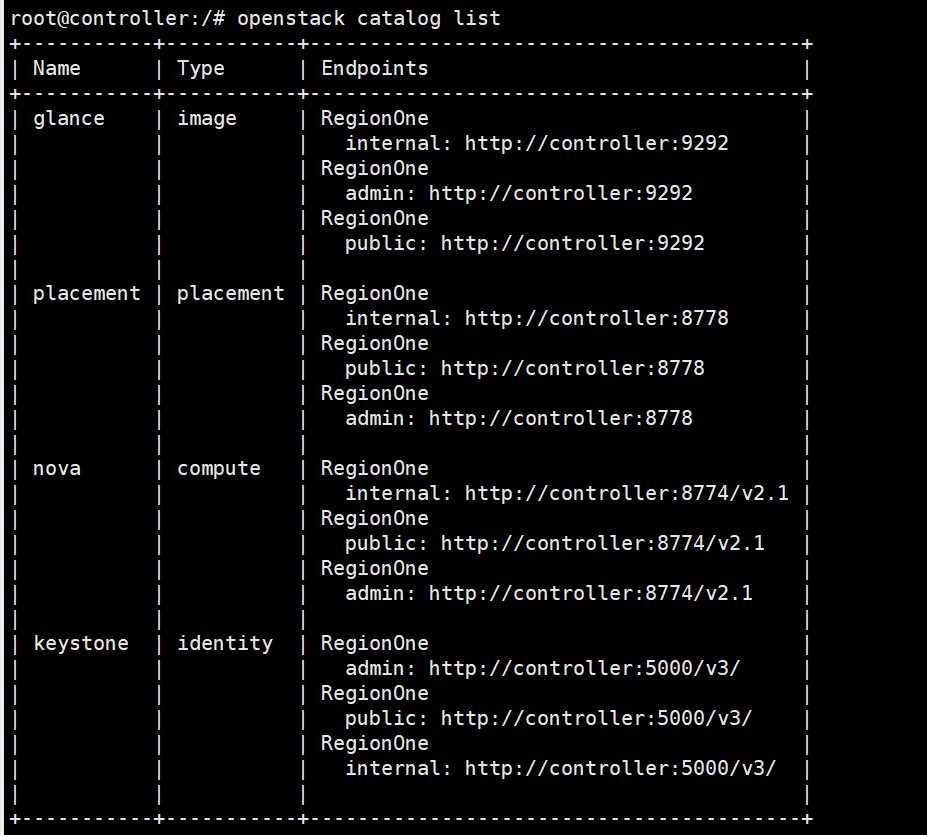The width and height of the screenshot is (927, 835).
Task: Click the glance admin endpoint URL
Action: pyautogui.click(x=560, y=193)
